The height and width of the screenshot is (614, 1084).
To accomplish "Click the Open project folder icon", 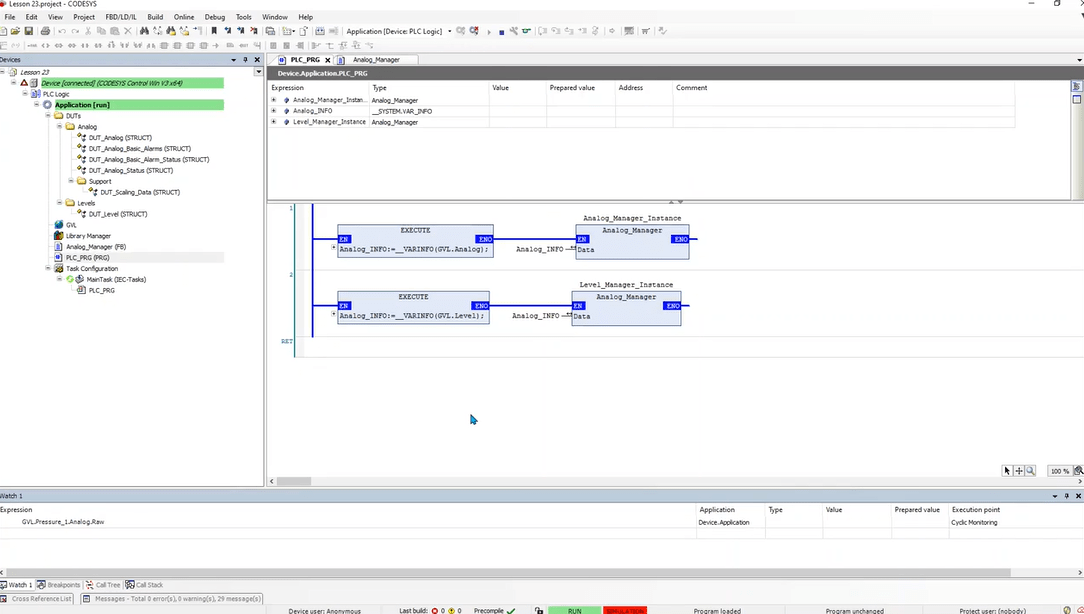I will [x=15, y=31].
